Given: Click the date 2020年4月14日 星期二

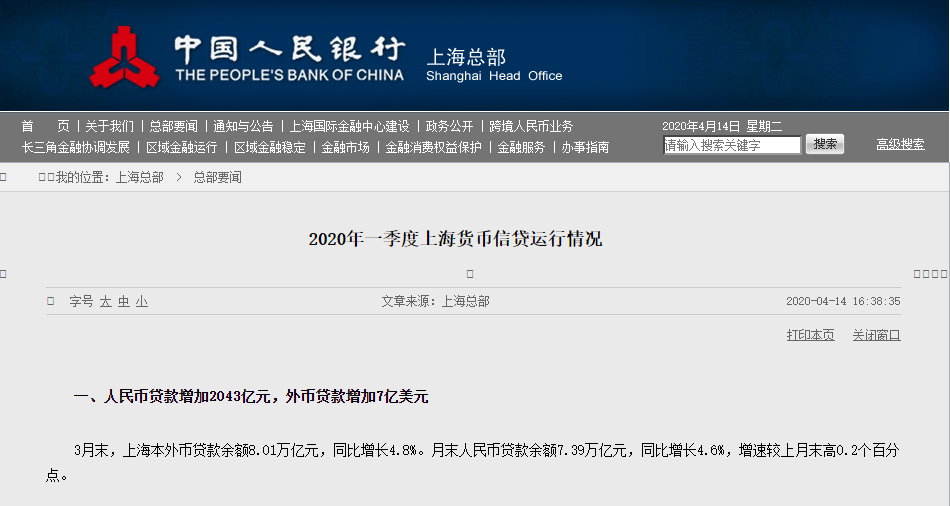Looking at the screenshot, I should point(722,126).
